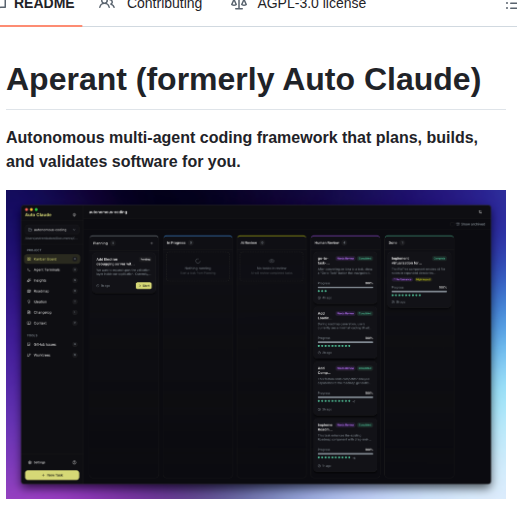This screenshot has height=518, width=517.
Task: Switch to the README tab
Action: point(40,5)
